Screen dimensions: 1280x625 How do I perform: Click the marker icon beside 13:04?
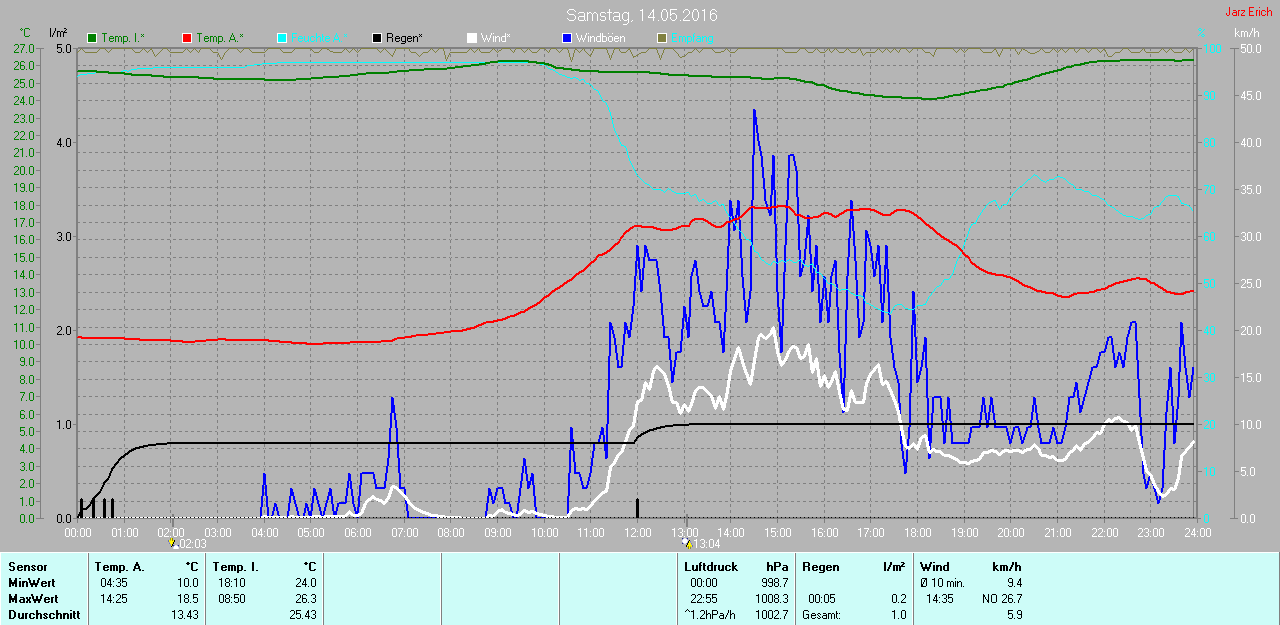click(x=686, y=543)
